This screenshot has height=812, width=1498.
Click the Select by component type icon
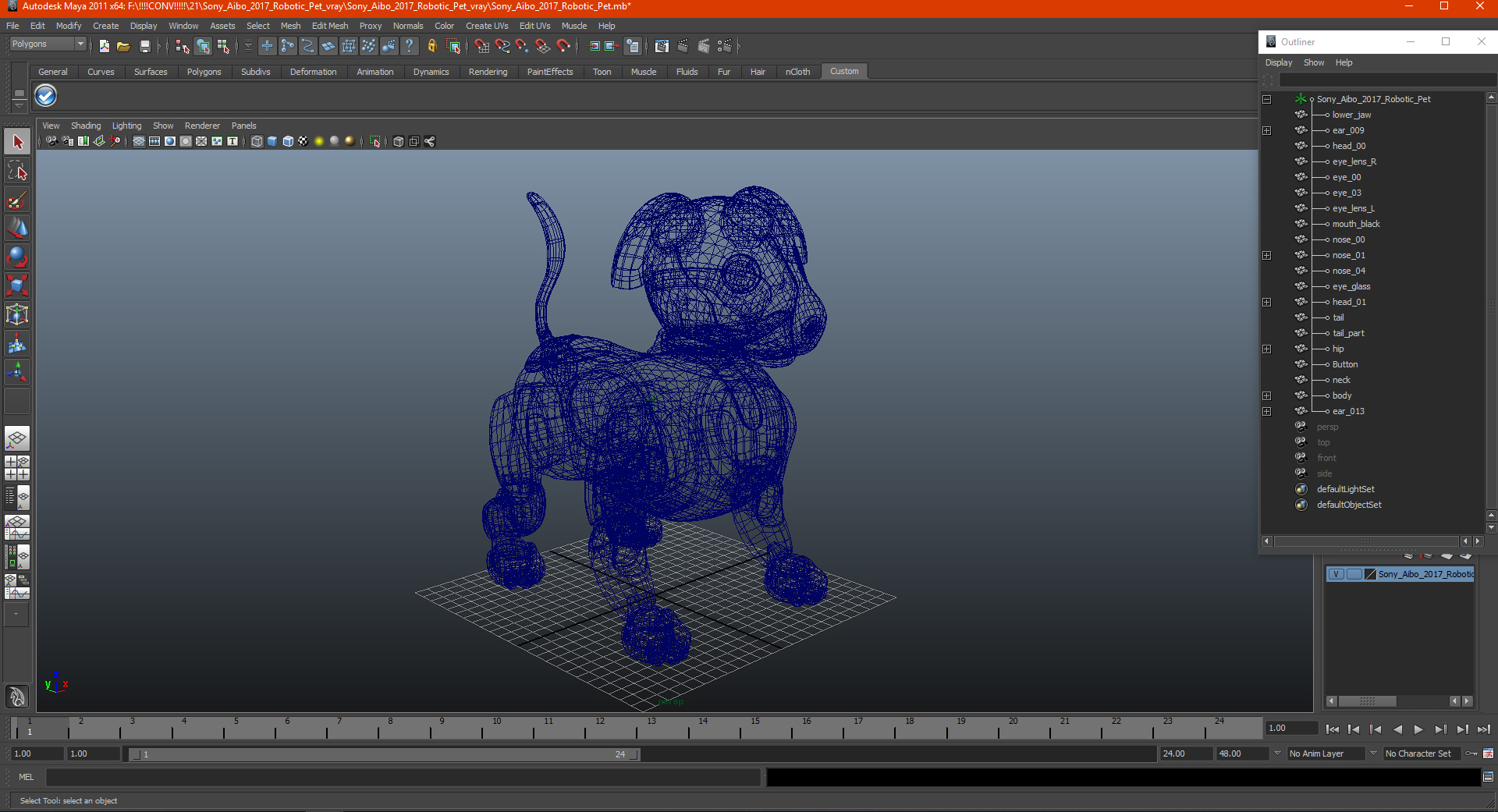point(224,47)
